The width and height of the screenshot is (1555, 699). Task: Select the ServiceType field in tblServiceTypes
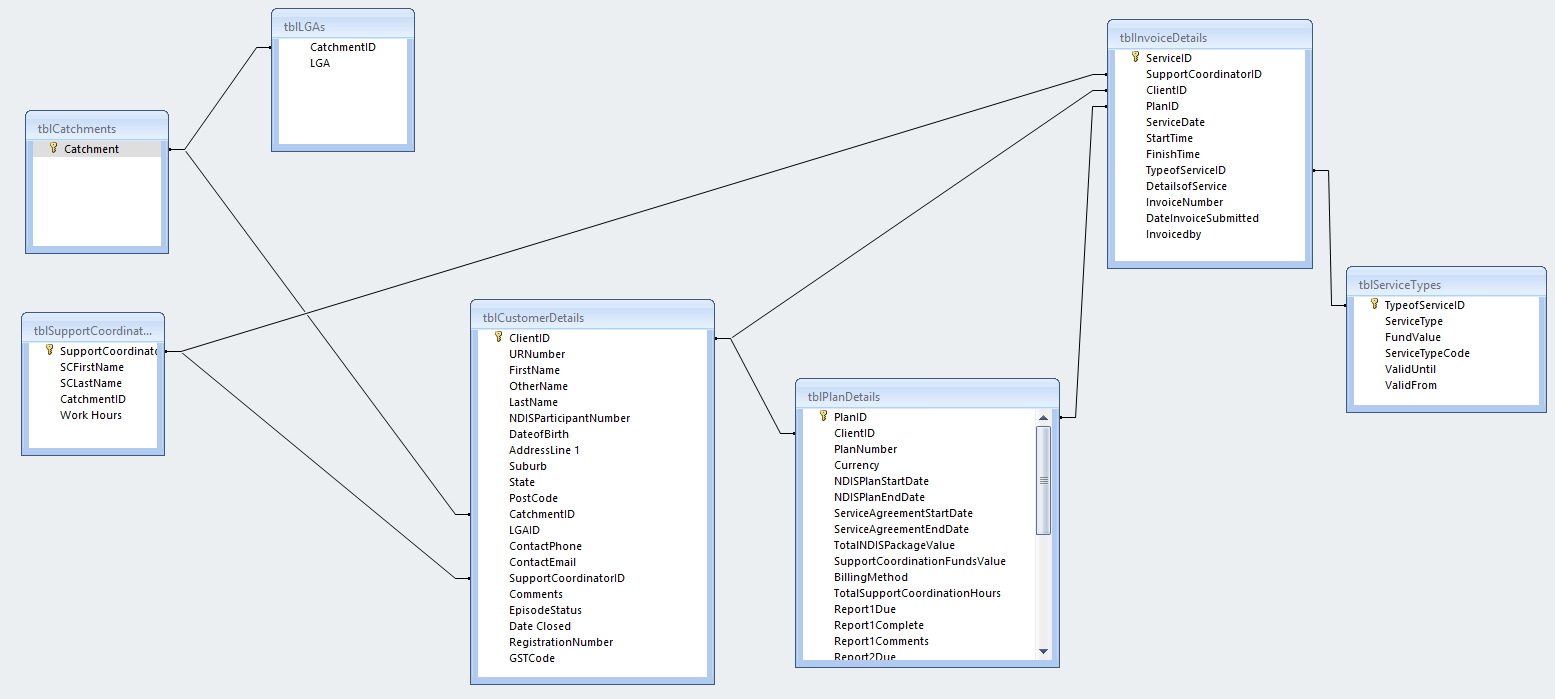1414,321
